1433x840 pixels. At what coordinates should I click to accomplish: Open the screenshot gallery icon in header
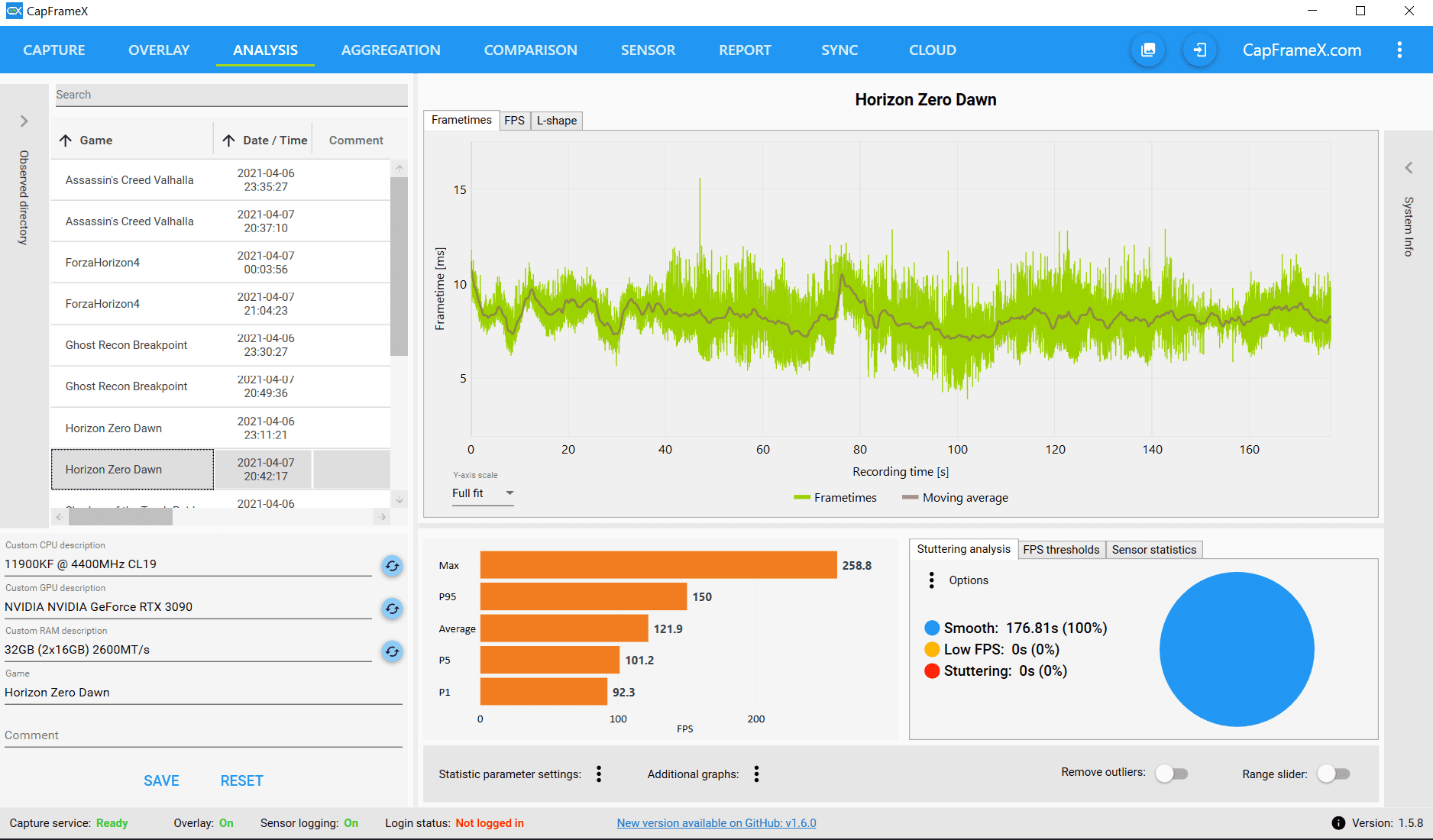click(x=1148, y=50)
